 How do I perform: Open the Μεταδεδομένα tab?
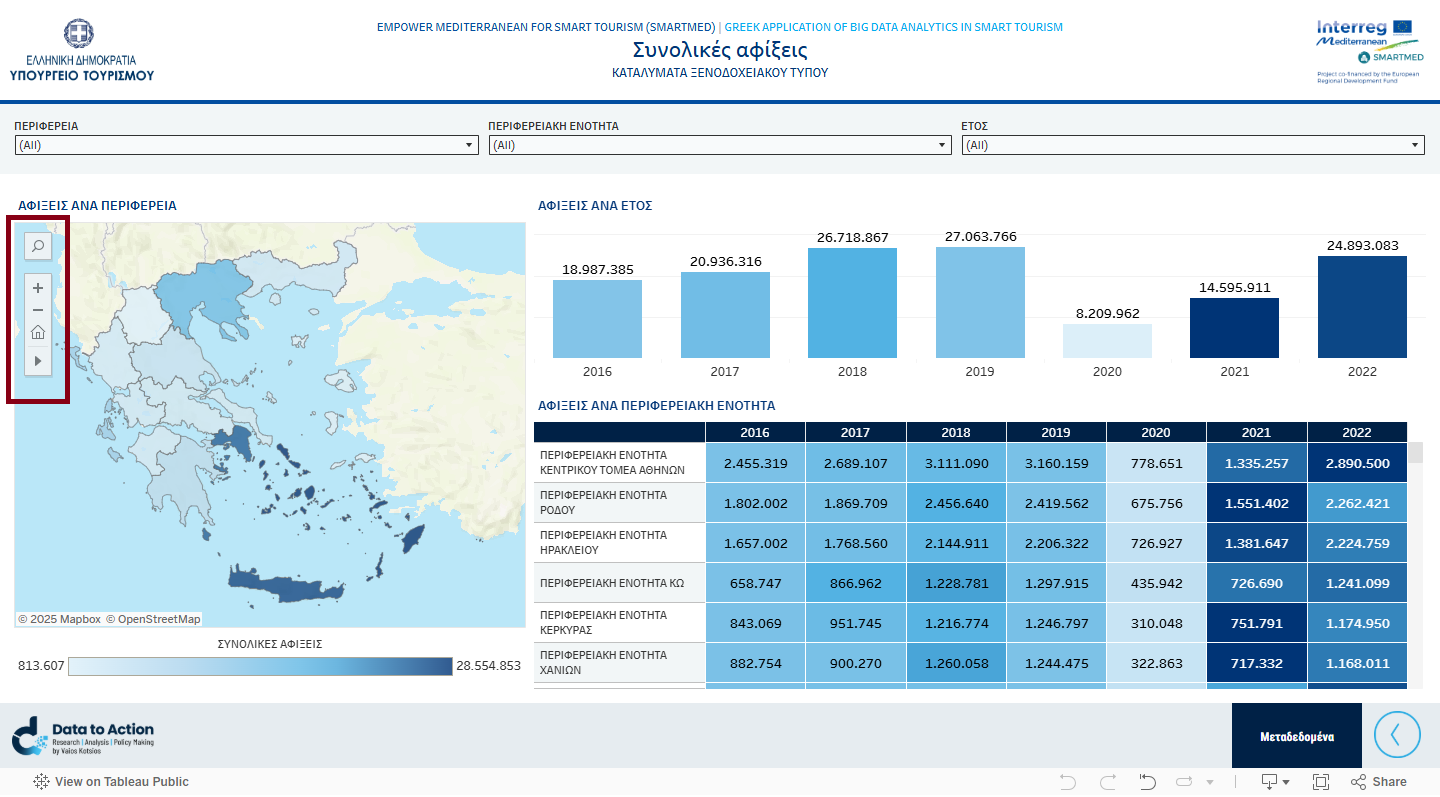[1296, 736]
